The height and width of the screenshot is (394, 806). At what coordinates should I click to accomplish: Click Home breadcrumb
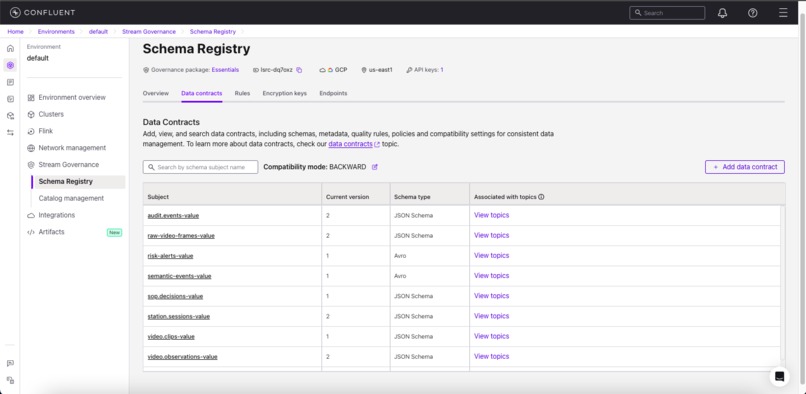15,32
